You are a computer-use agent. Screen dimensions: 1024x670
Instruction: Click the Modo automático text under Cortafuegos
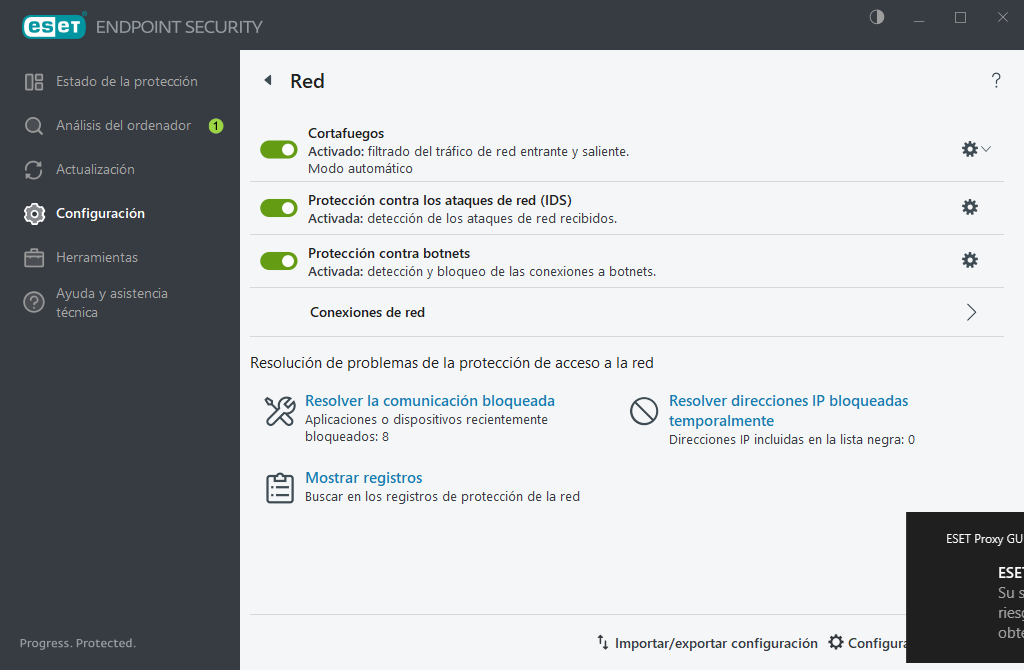(x=360, y=168)
